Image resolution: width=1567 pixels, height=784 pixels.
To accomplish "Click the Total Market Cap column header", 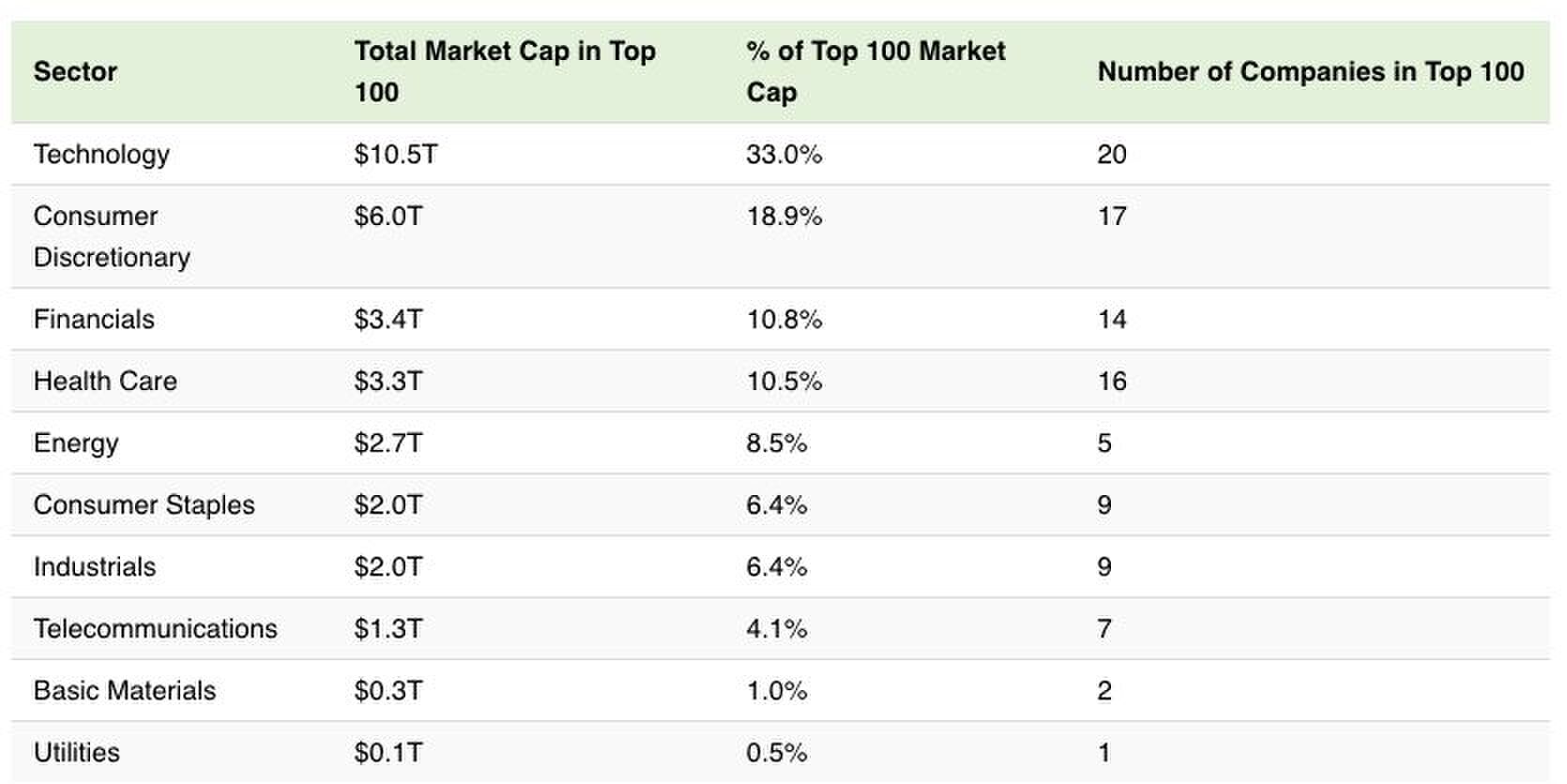I will click(x=505, y=71).
